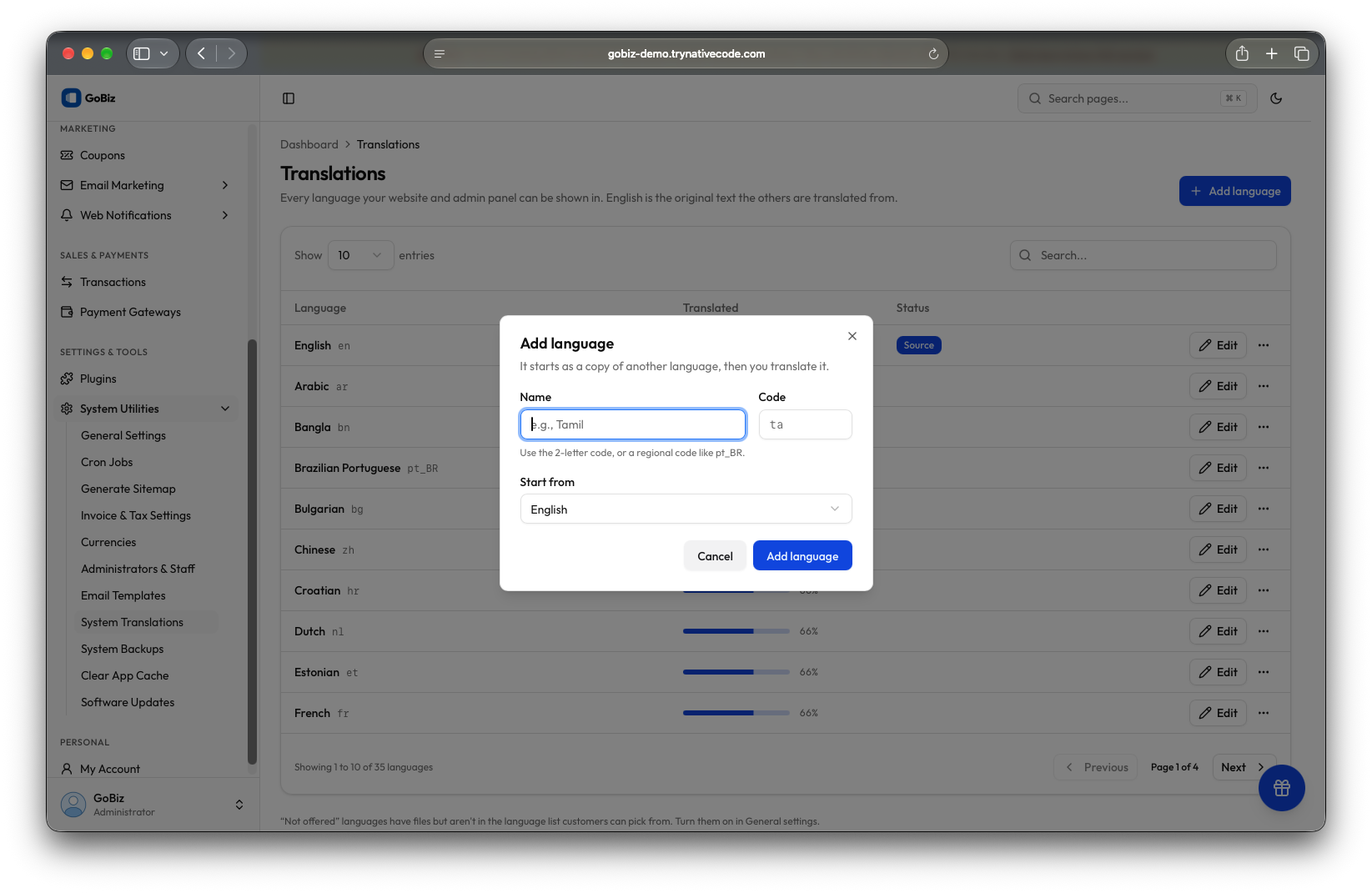Focus the language Code field
This screenshot has height=893, width=1372.
tap(805, 424)
